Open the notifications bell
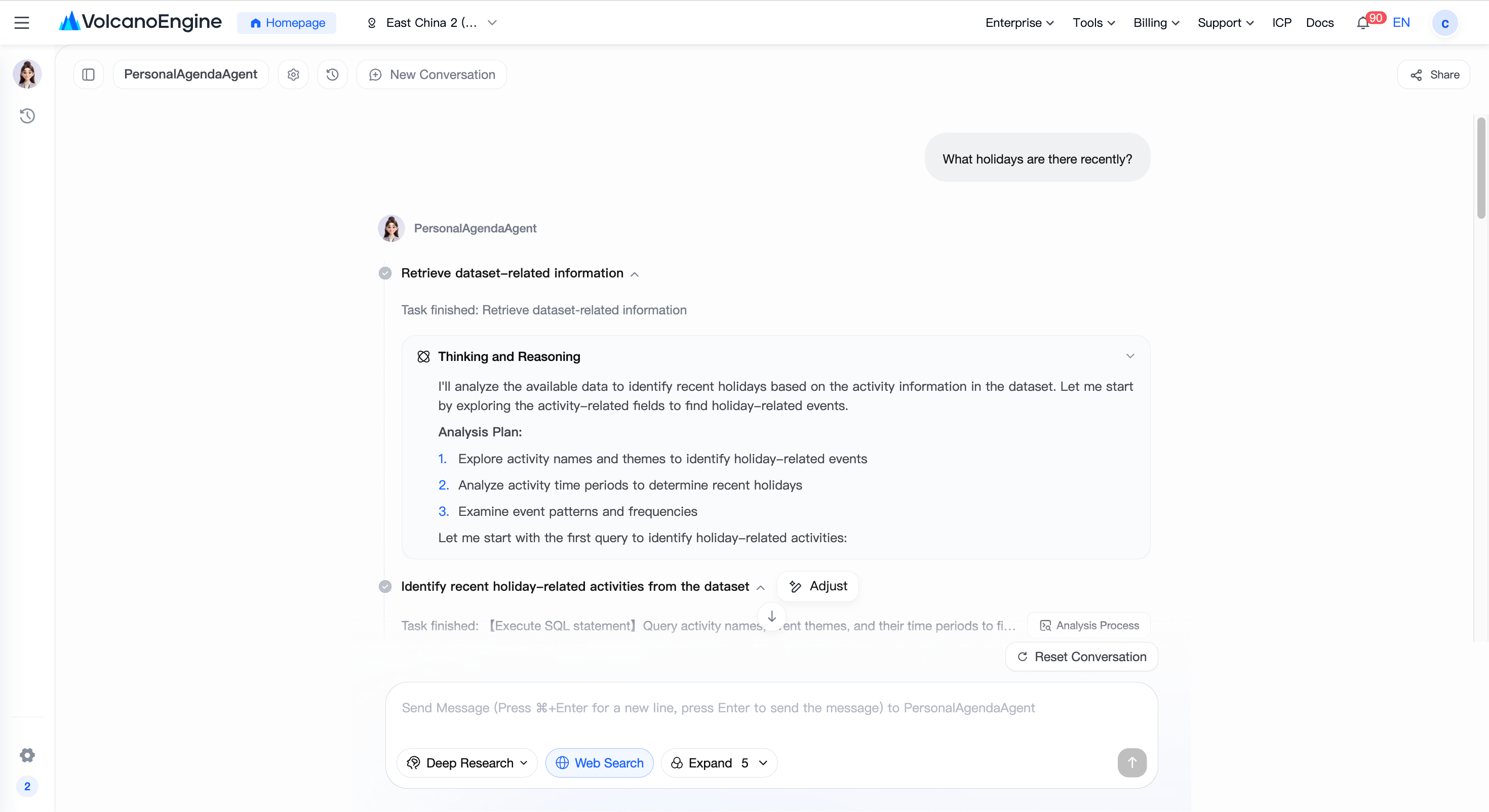This screenshot has height=812, width=1489. [1362, 23]
